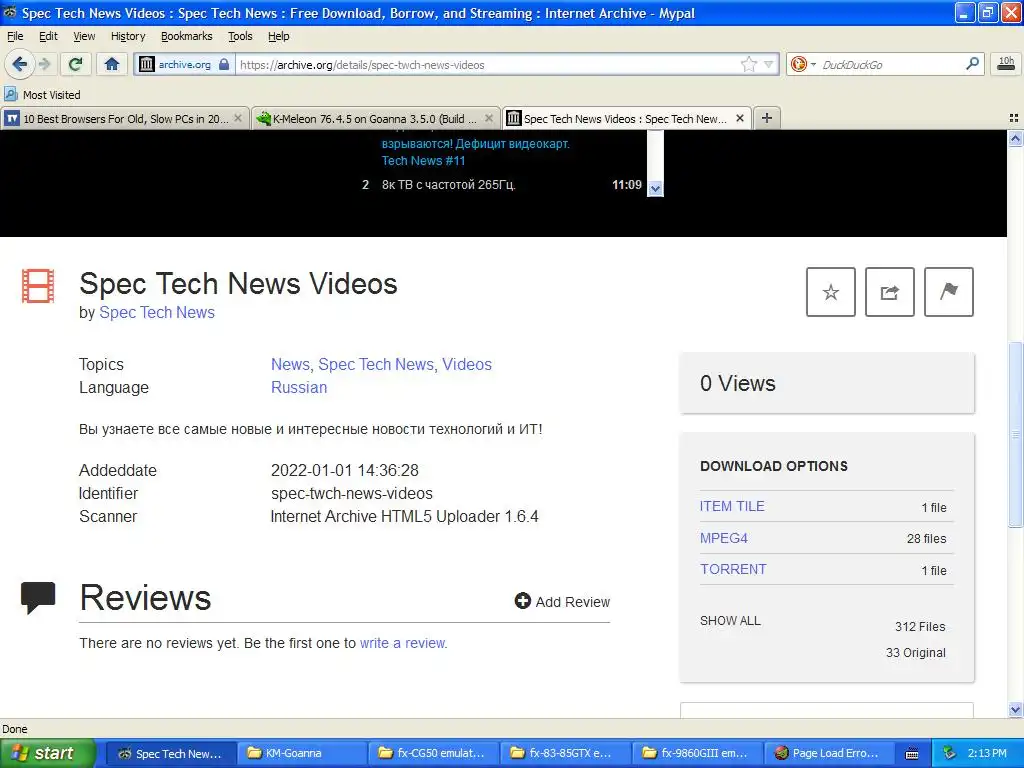The height and width of the screenshot is (768, 1024).
Task: Select playlist item 8к ТВ с частотой 265Гц
Action: click(448, 185)
